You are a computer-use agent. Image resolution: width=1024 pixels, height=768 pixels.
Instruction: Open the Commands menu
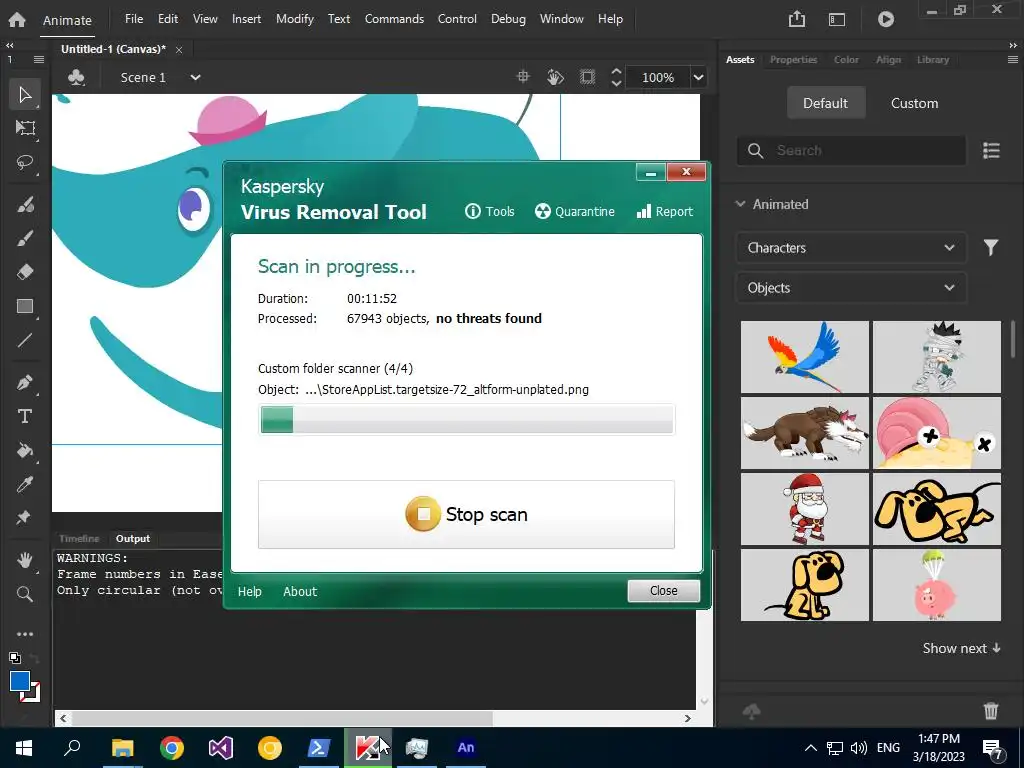pos(394,19)
